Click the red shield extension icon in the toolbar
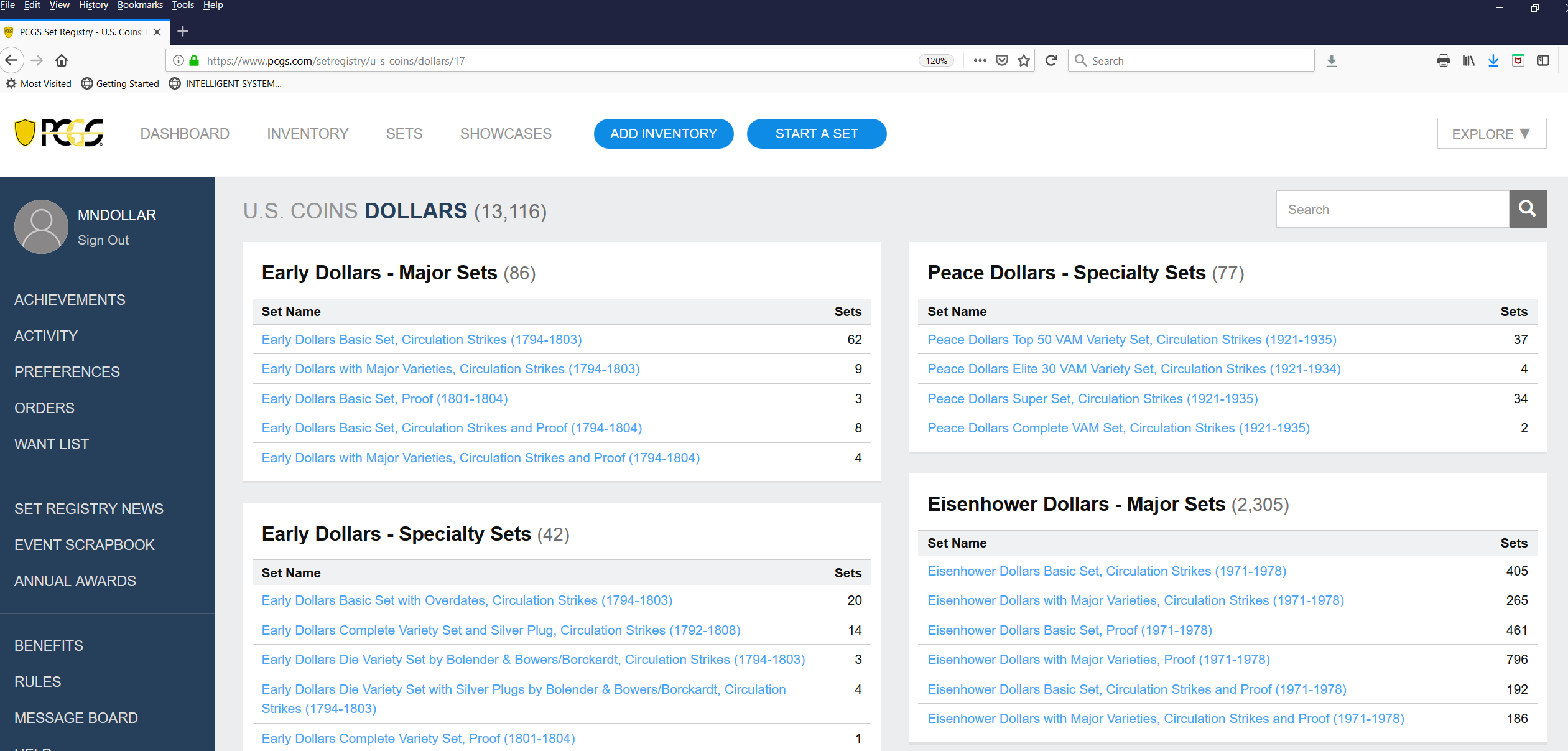Image resolution: width=1568 pixels, height=751 pixels. [x=1518, y=60]
